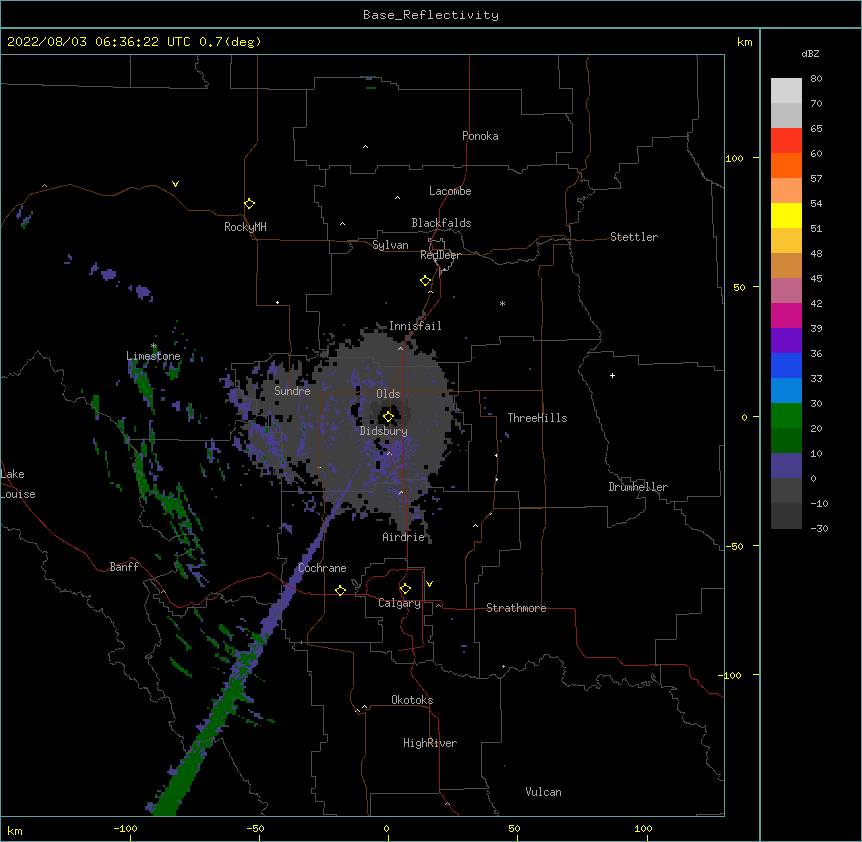Click the Sundre town label
The image size is (862, 842).
pyautogui.click(x=292, y=391)
